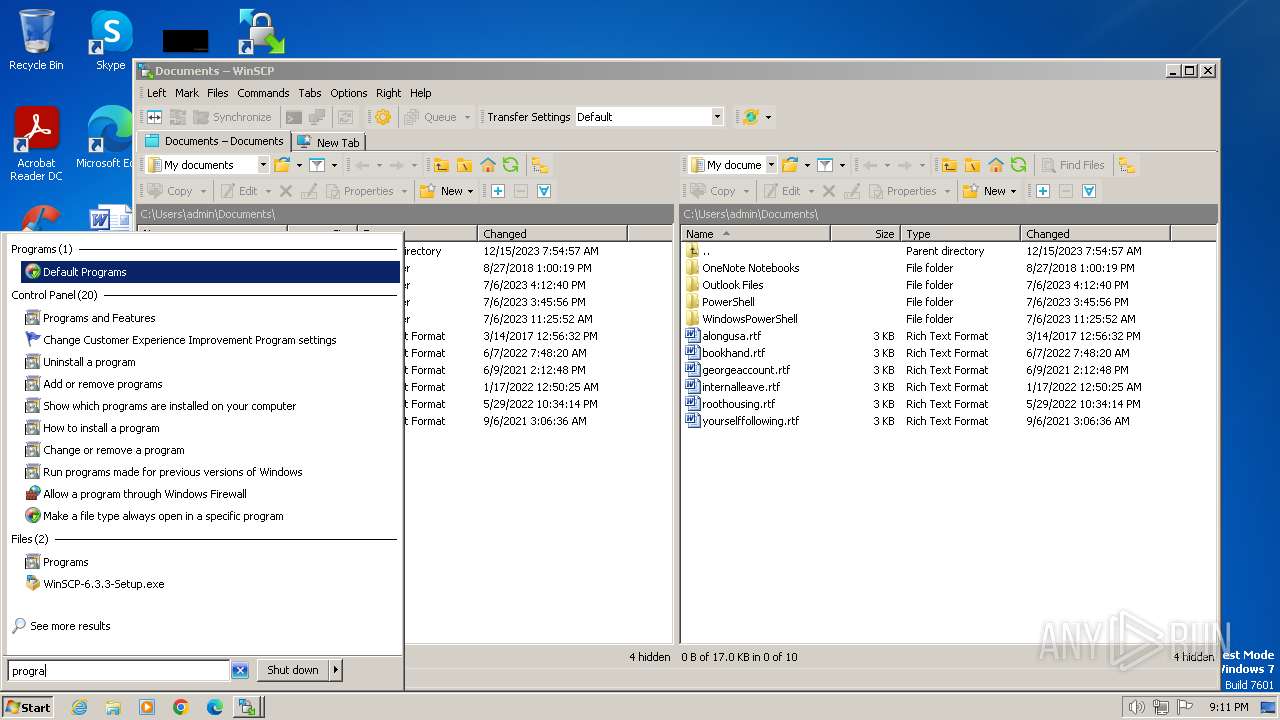
Task: Click the taskbar volume icon
Action: point(1136,707)
